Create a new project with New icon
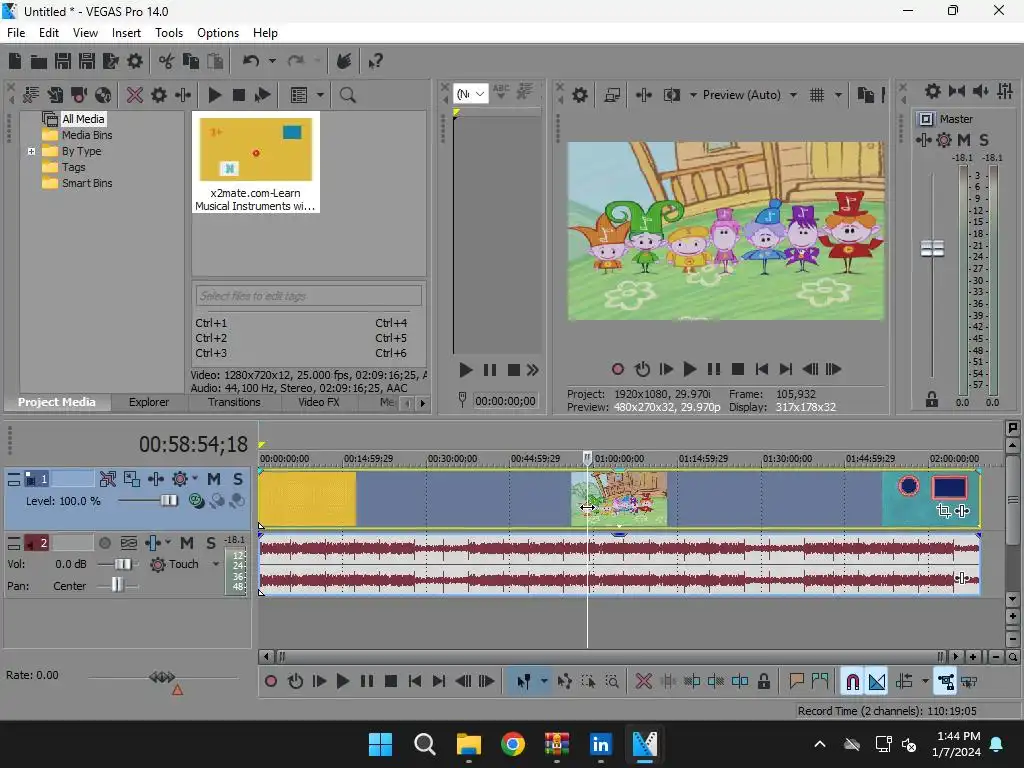 14,61
